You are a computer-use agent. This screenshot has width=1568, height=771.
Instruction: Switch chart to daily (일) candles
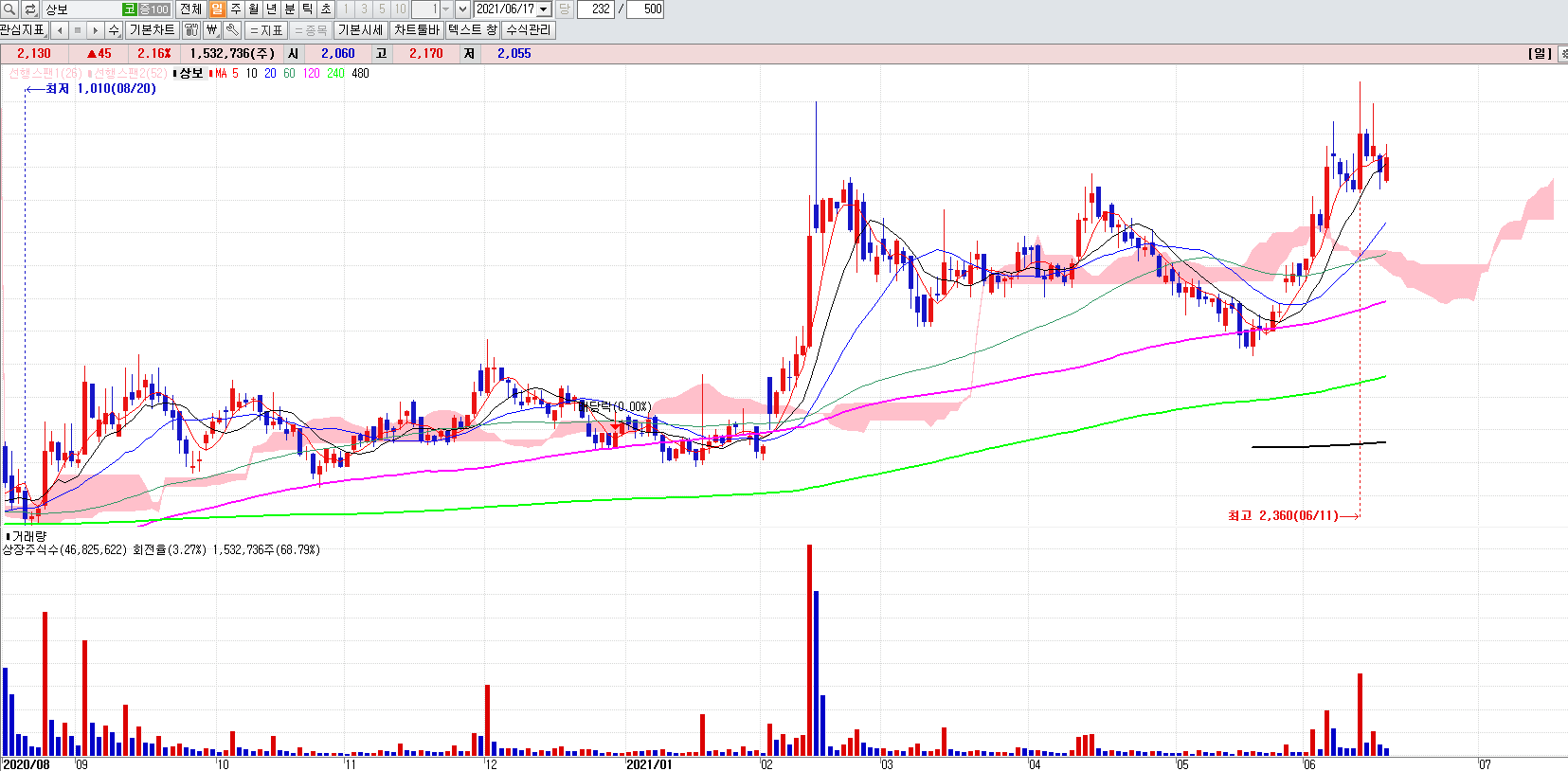point(218,9)
